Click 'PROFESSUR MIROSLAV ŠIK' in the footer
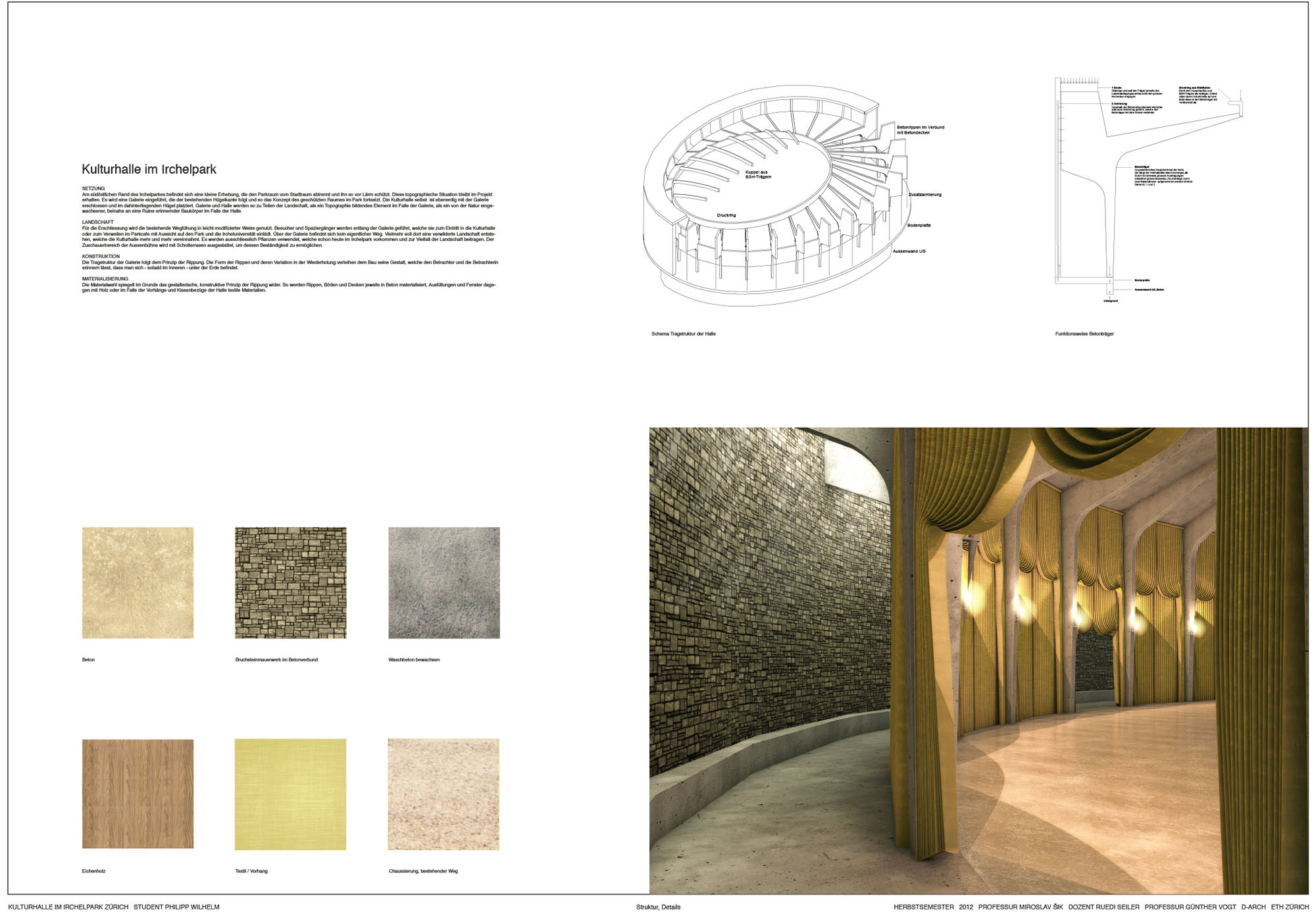 pyautogui.click(x=1021, y=907)
